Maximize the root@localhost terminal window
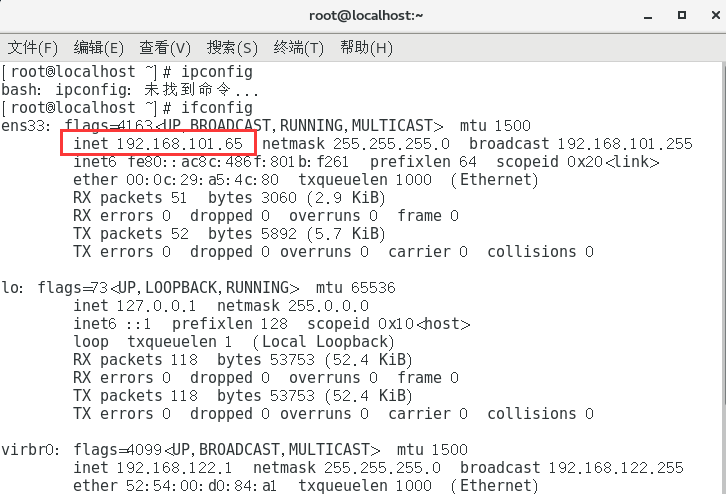The image size is (726, 494). [x=682, y=15]
